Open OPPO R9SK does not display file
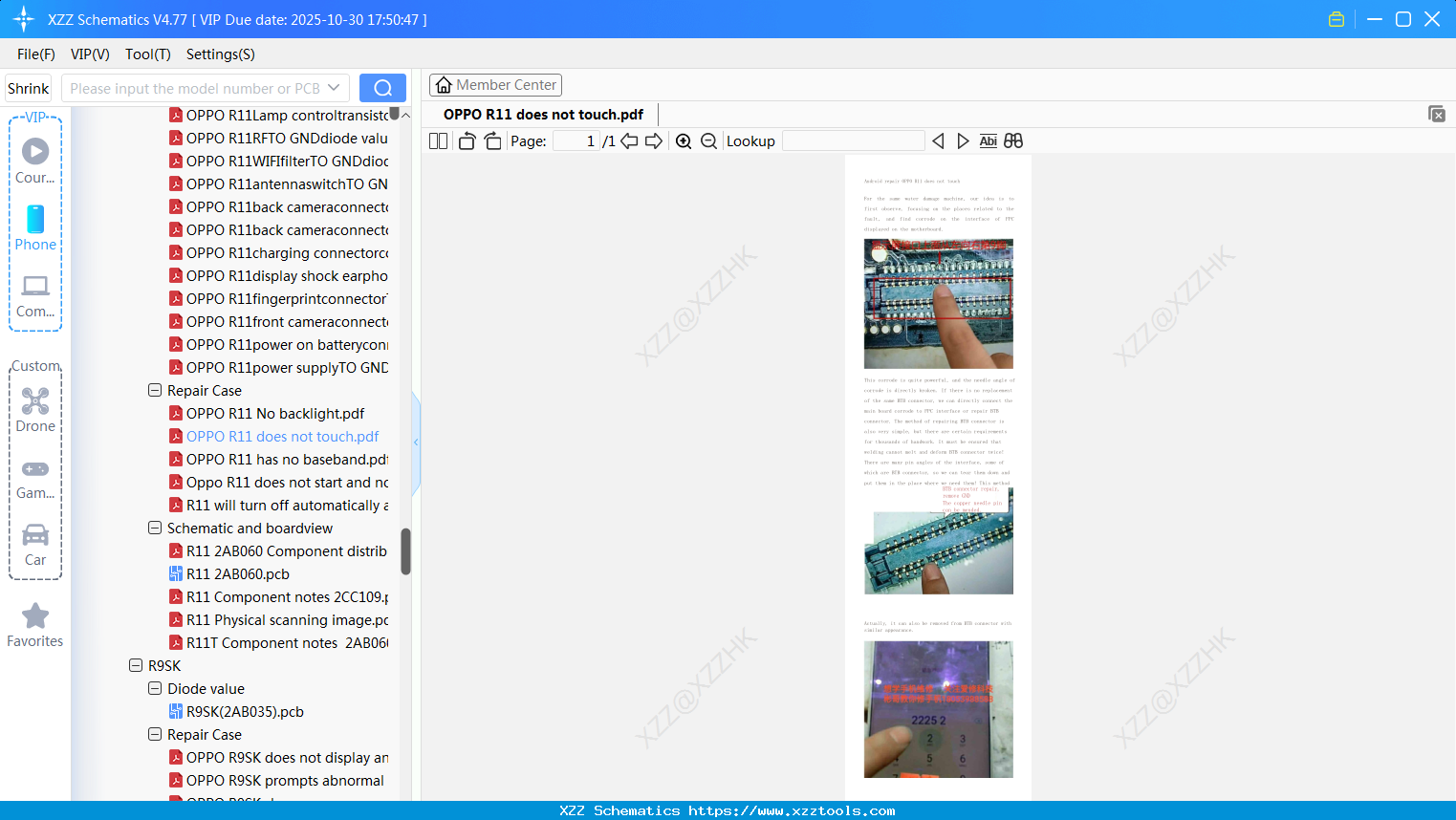 point(287,758)
